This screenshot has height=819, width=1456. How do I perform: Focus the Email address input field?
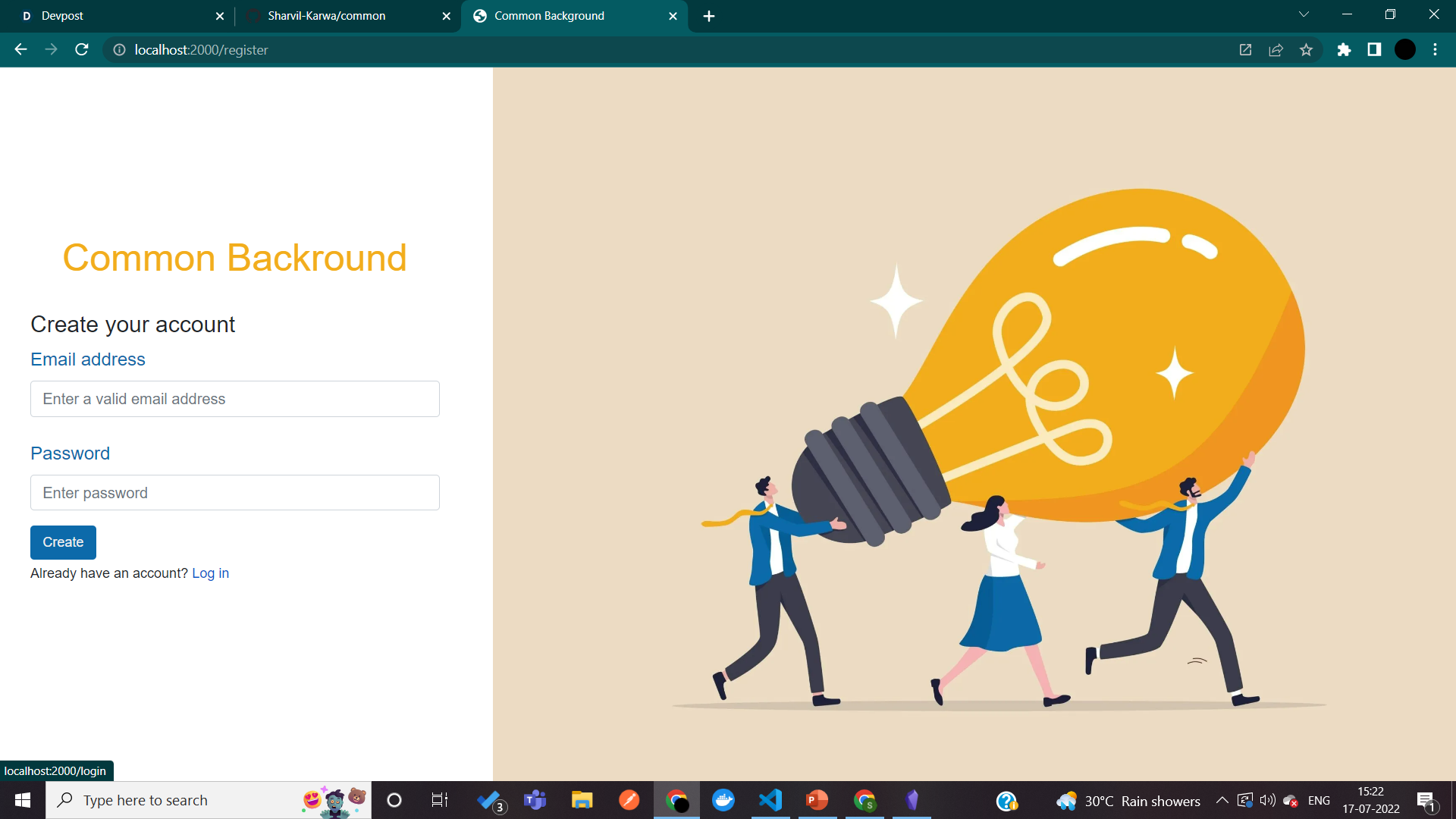click(235, 399)
